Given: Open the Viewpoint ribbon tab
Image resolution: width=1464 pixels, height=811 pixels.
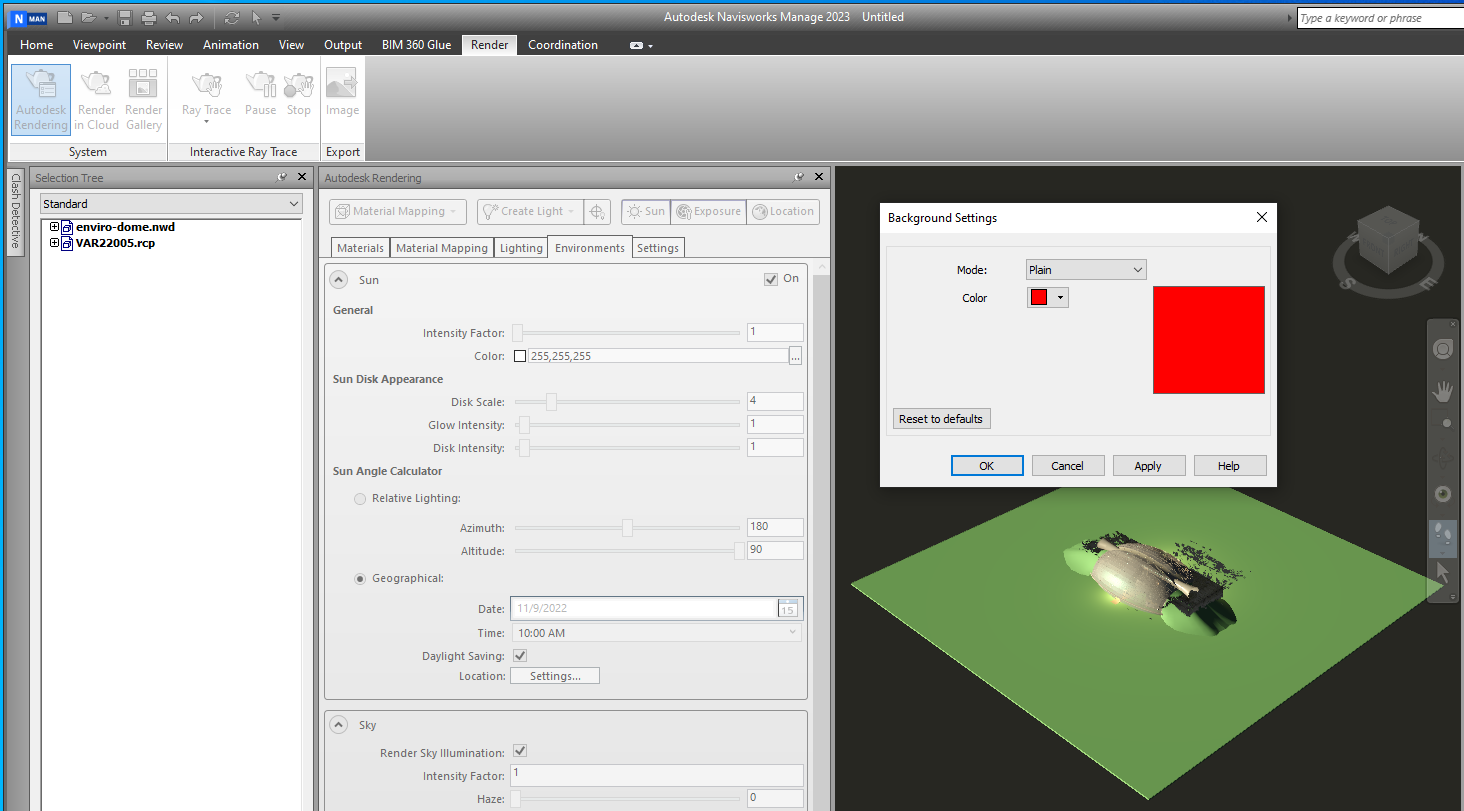Looking at the screenshot, I should click(x=100, y=45).
